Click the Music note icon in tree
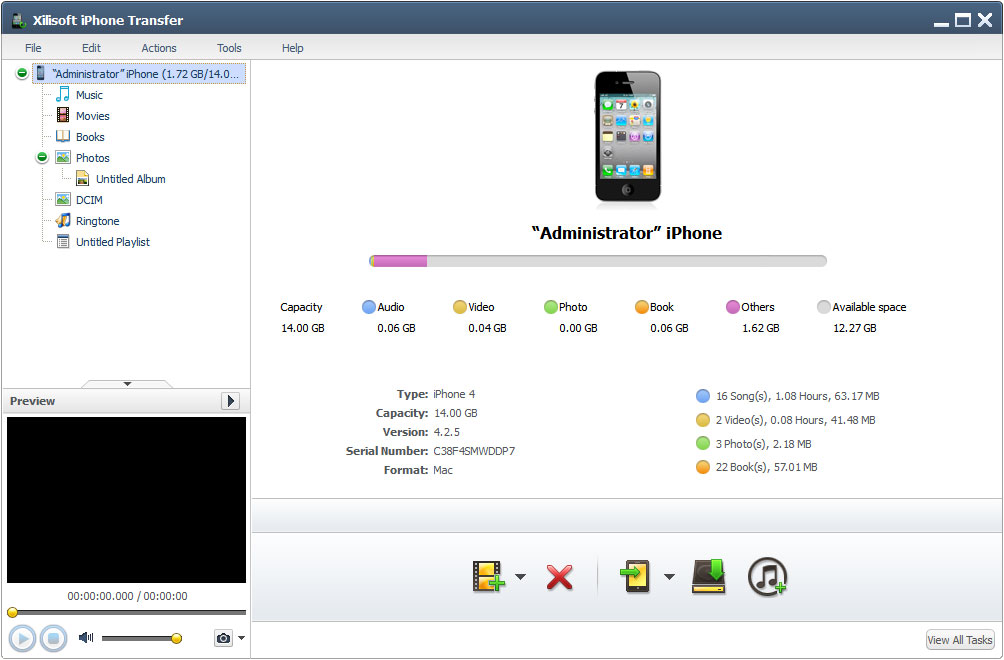 [x=63, y=95]
